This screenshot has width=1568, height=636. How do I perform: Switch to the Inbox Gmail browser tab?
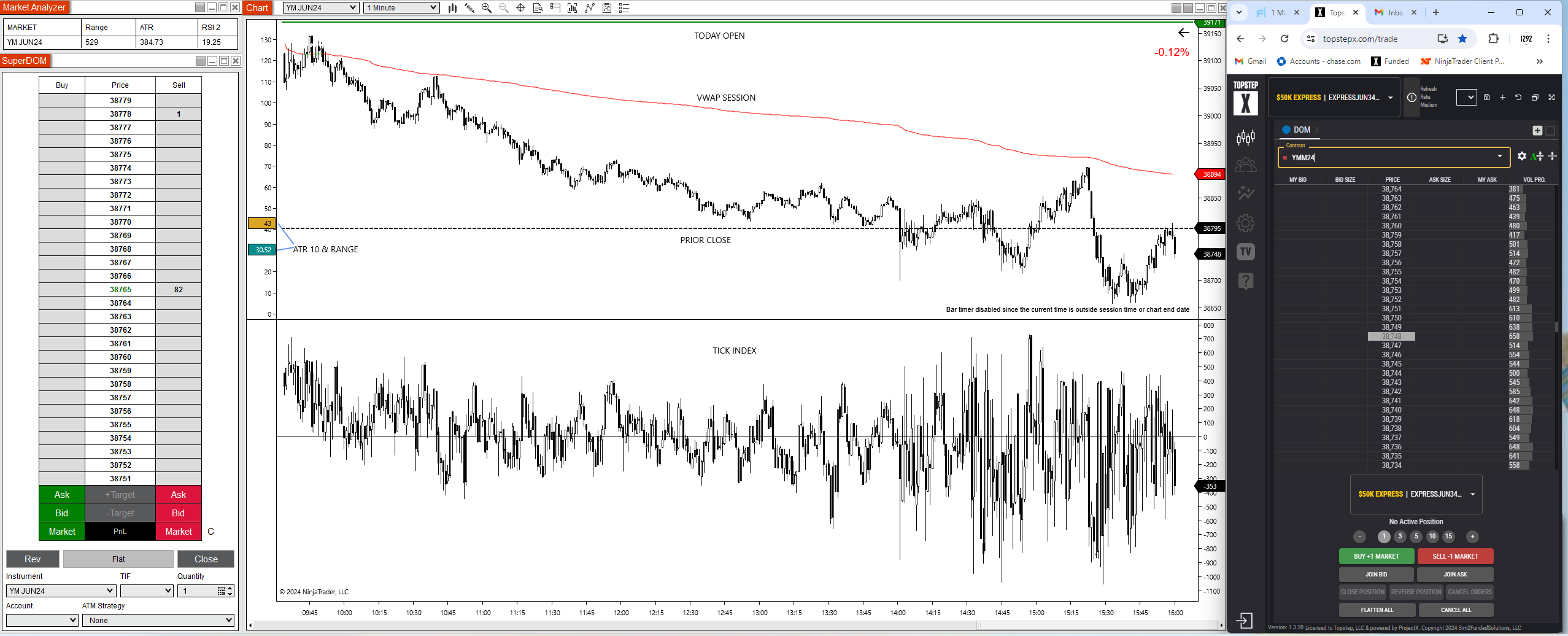click(1395, 12)
